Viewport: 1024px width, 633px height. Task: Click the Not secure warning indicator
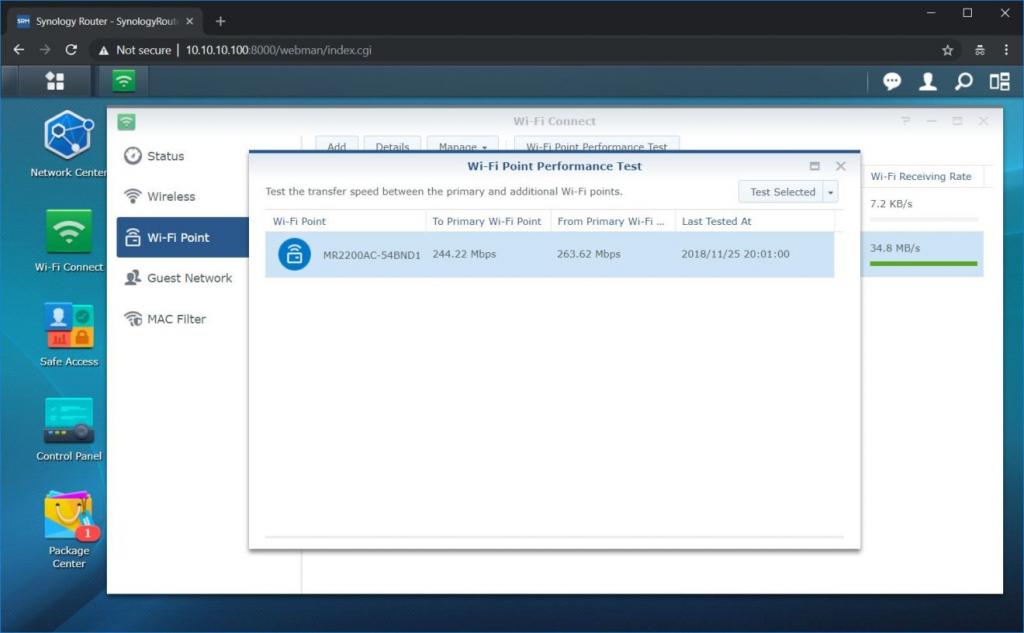135,50
